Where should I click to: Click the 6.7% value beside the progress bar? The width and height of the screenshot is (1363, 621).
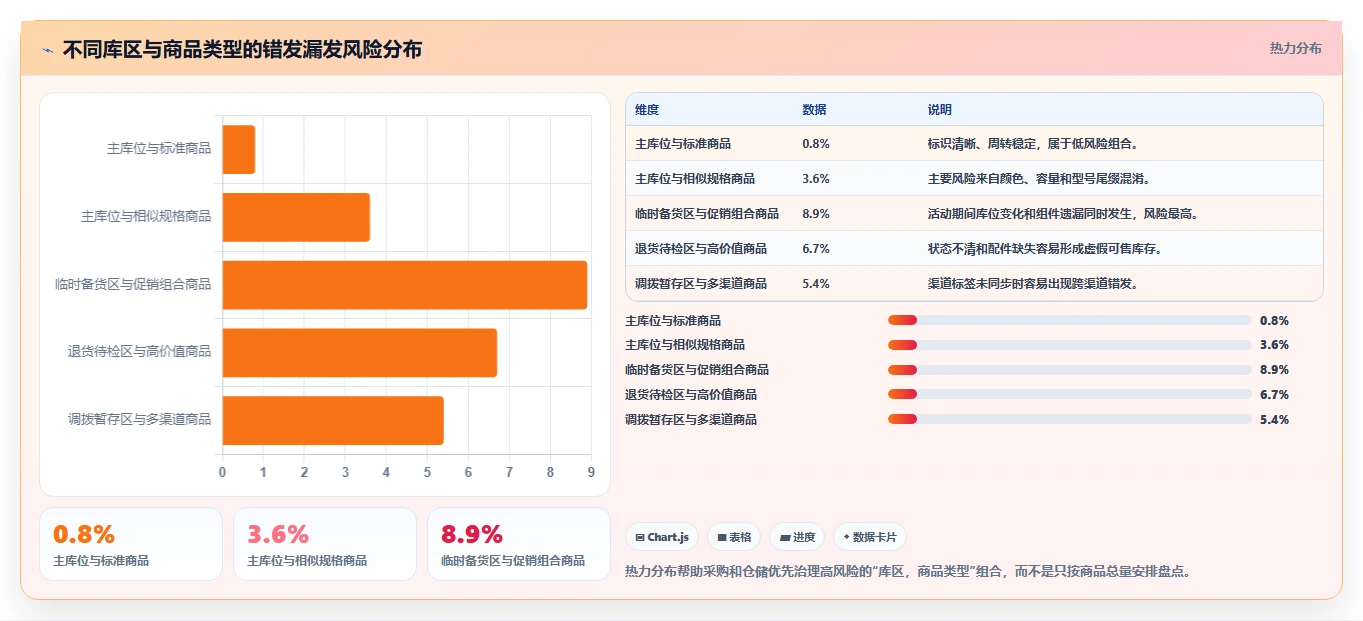click(1274, 395)
